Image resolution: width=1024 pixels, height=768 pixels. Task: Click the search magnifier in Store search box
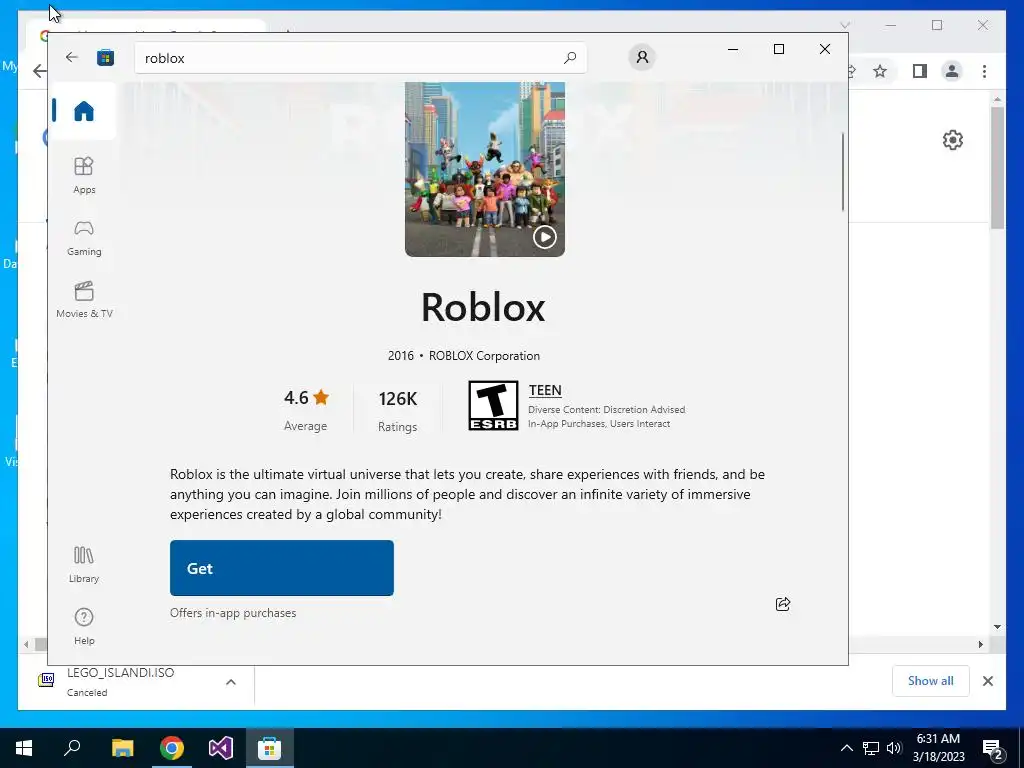(x=570, y=57)
